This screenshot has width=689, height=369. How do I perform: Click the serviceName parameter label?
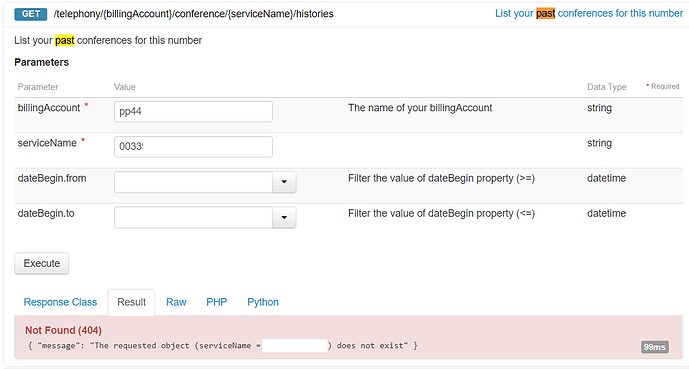pos(47,143)
